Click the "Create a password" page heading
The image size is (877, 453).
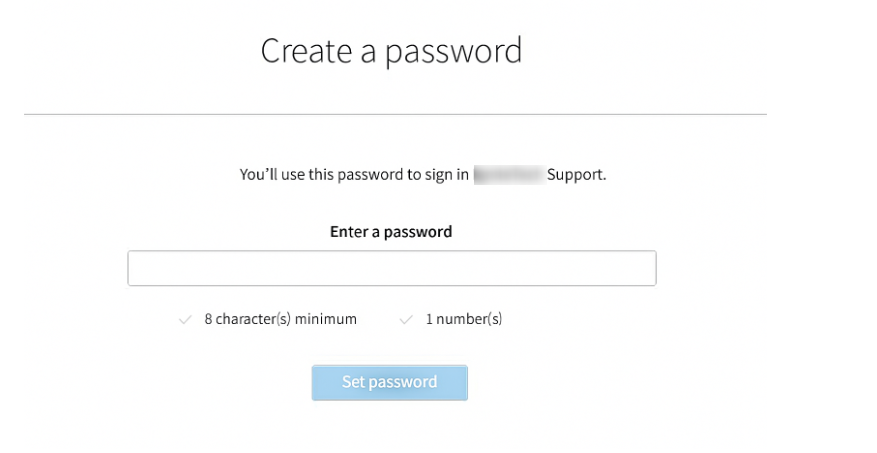(391, 51)
